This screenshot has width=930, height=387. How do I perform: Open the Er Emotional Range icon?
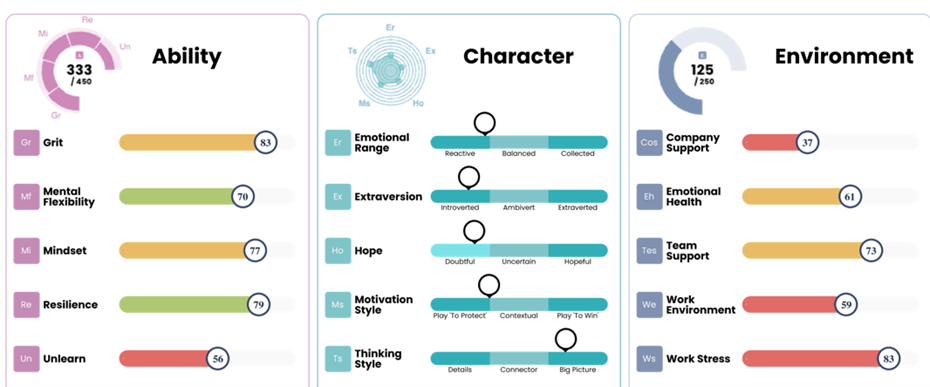pyautogui.click(x=338, y=142)
